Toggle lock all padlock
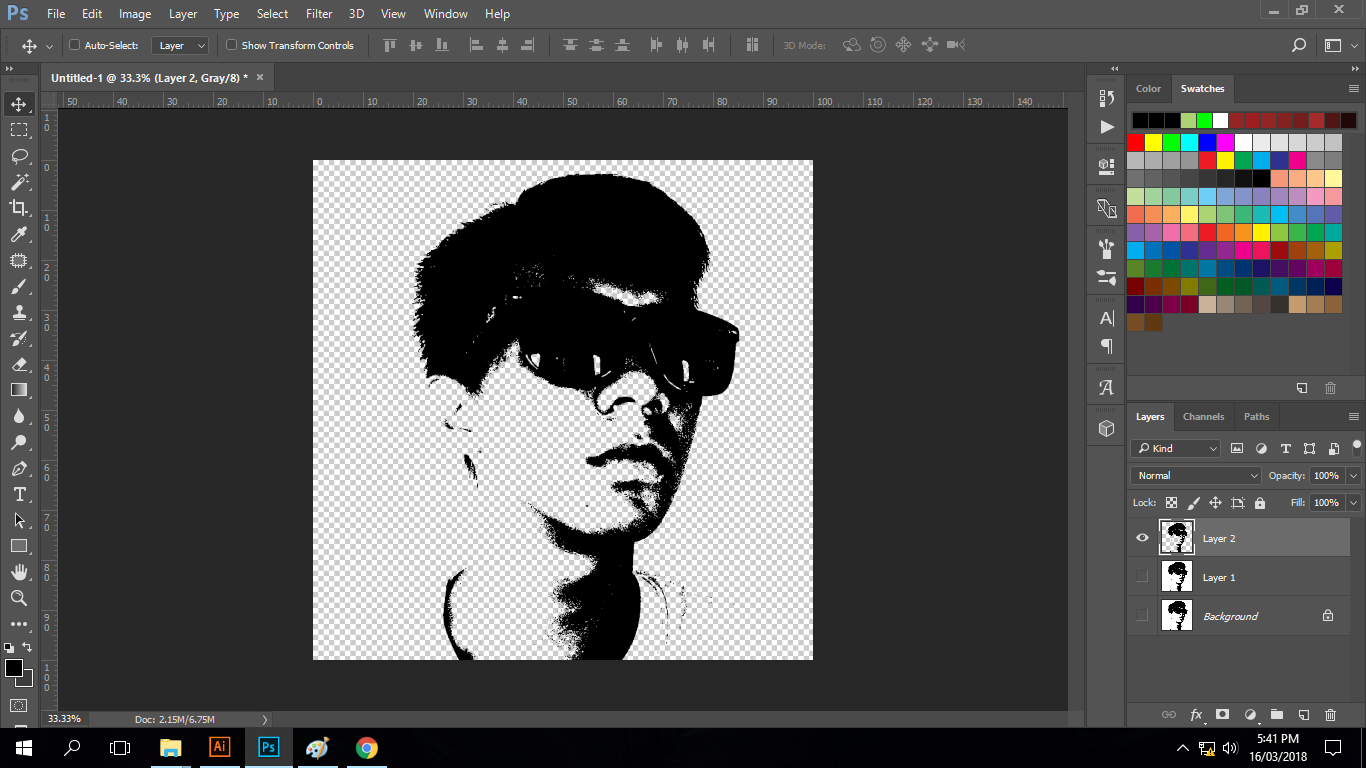This screenshot has width=1366, height=768. tap(1259, 503)
